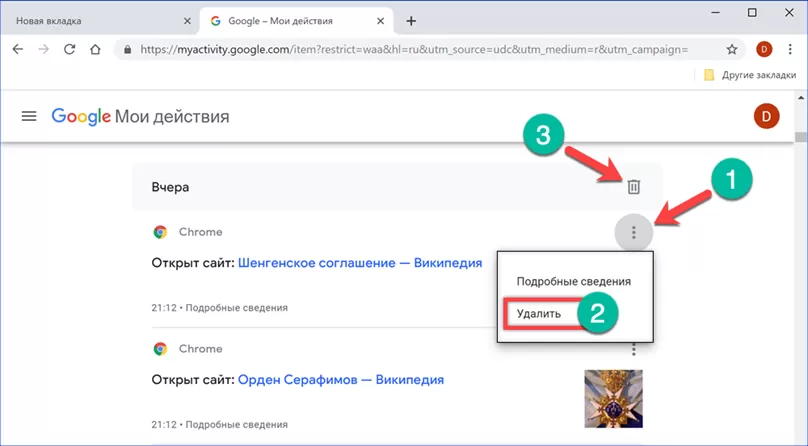Click the Орден Серафимов thumbnail image
The width and height of the screenshot is (808, 446).
click(x=613, y=397)
